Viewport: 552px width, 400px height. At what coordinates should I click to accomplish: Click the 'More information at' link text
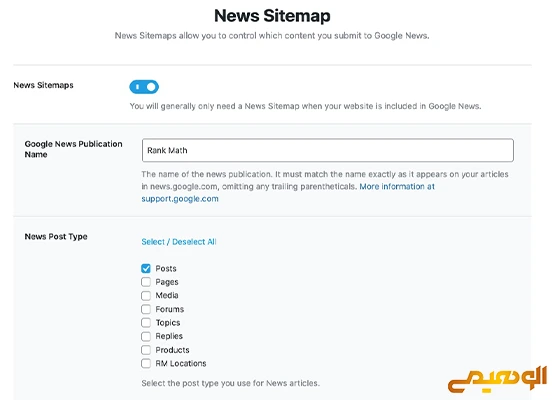pyautogui.click(x=397, y=187)
